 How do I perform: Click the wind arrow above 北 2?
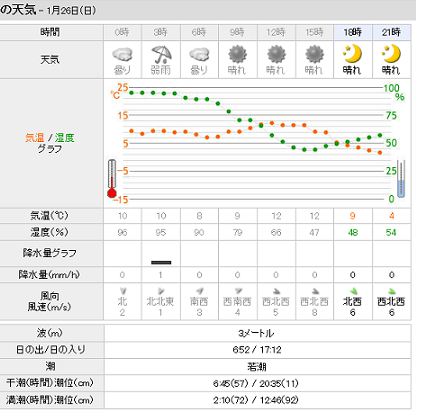122,291
